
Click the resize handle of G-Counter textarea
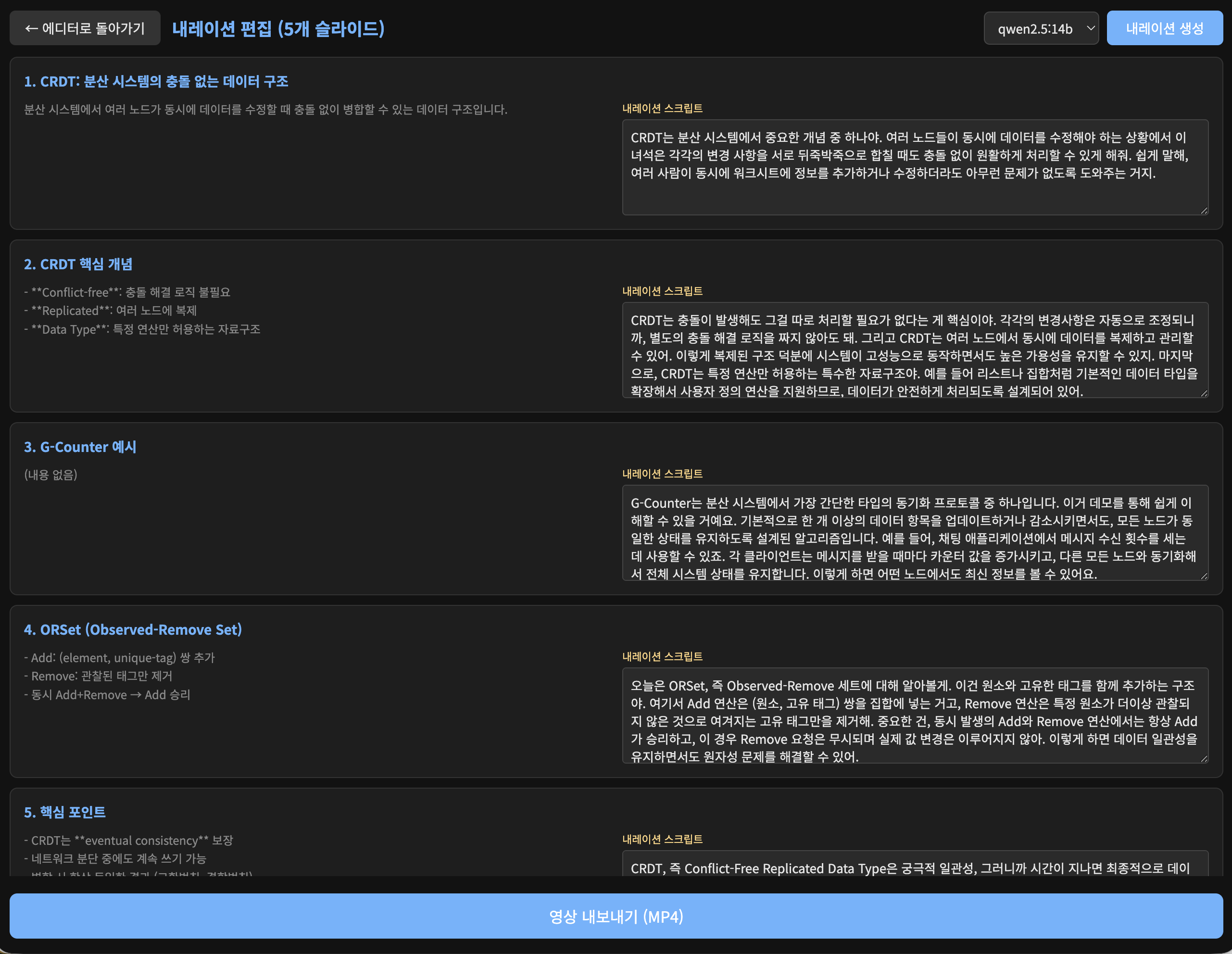point(1204,576)
